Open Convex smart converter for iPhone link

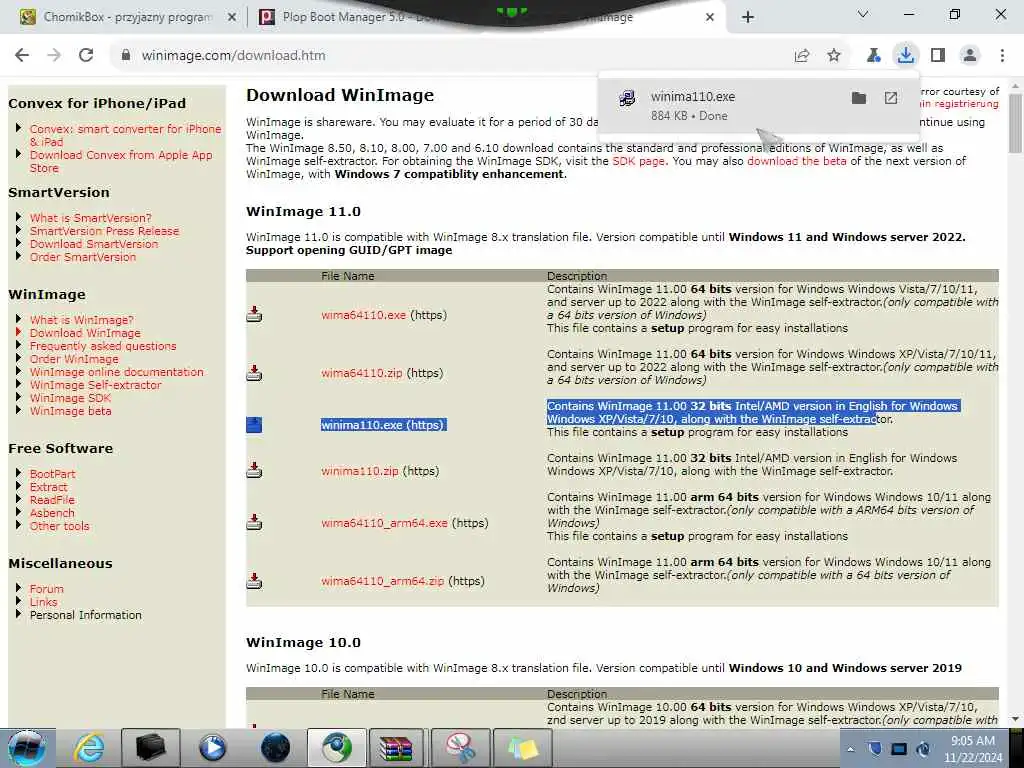[125, 135]
